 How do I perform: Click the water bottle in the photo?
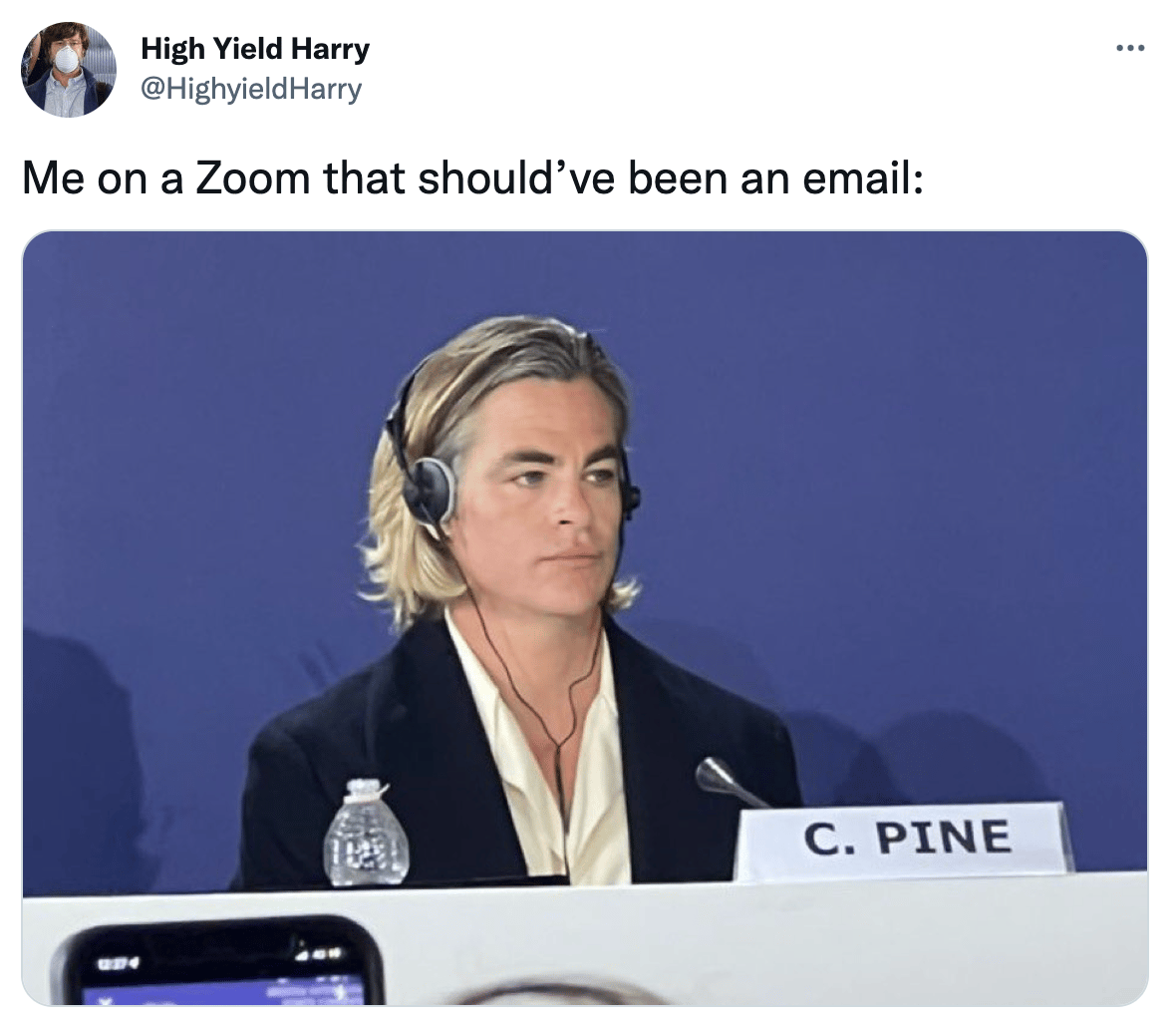[x=366, y=833]
